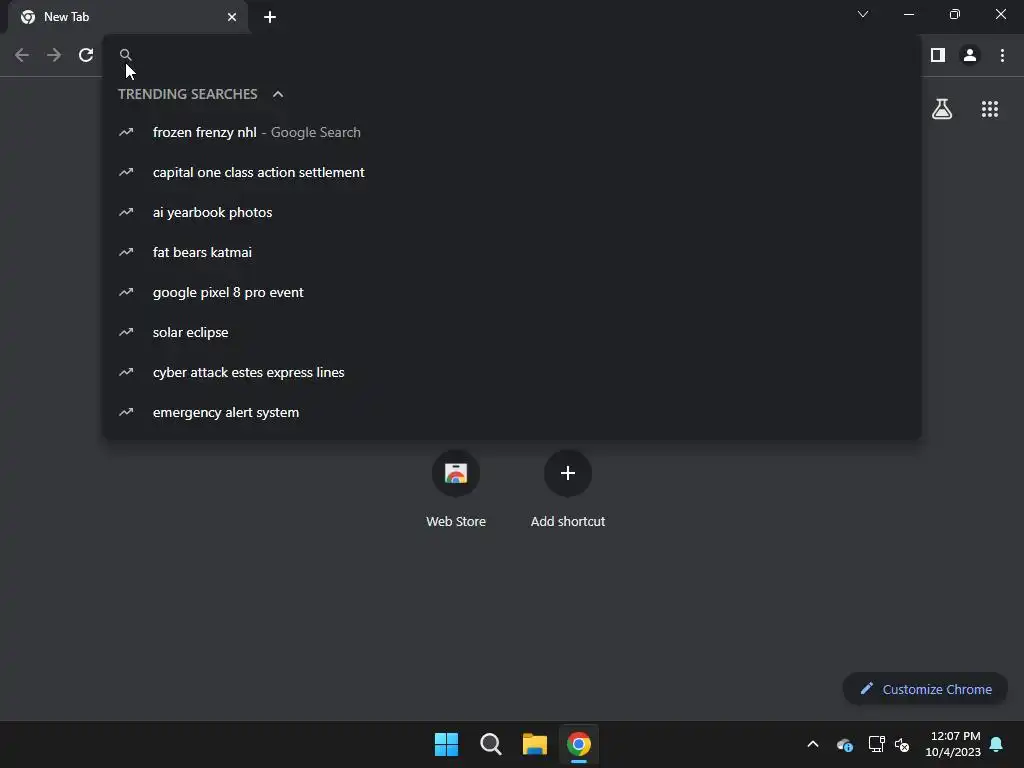Open the profile avatar menu
The height and width of the screenshot is (768, 1024).
coord(970,55)
